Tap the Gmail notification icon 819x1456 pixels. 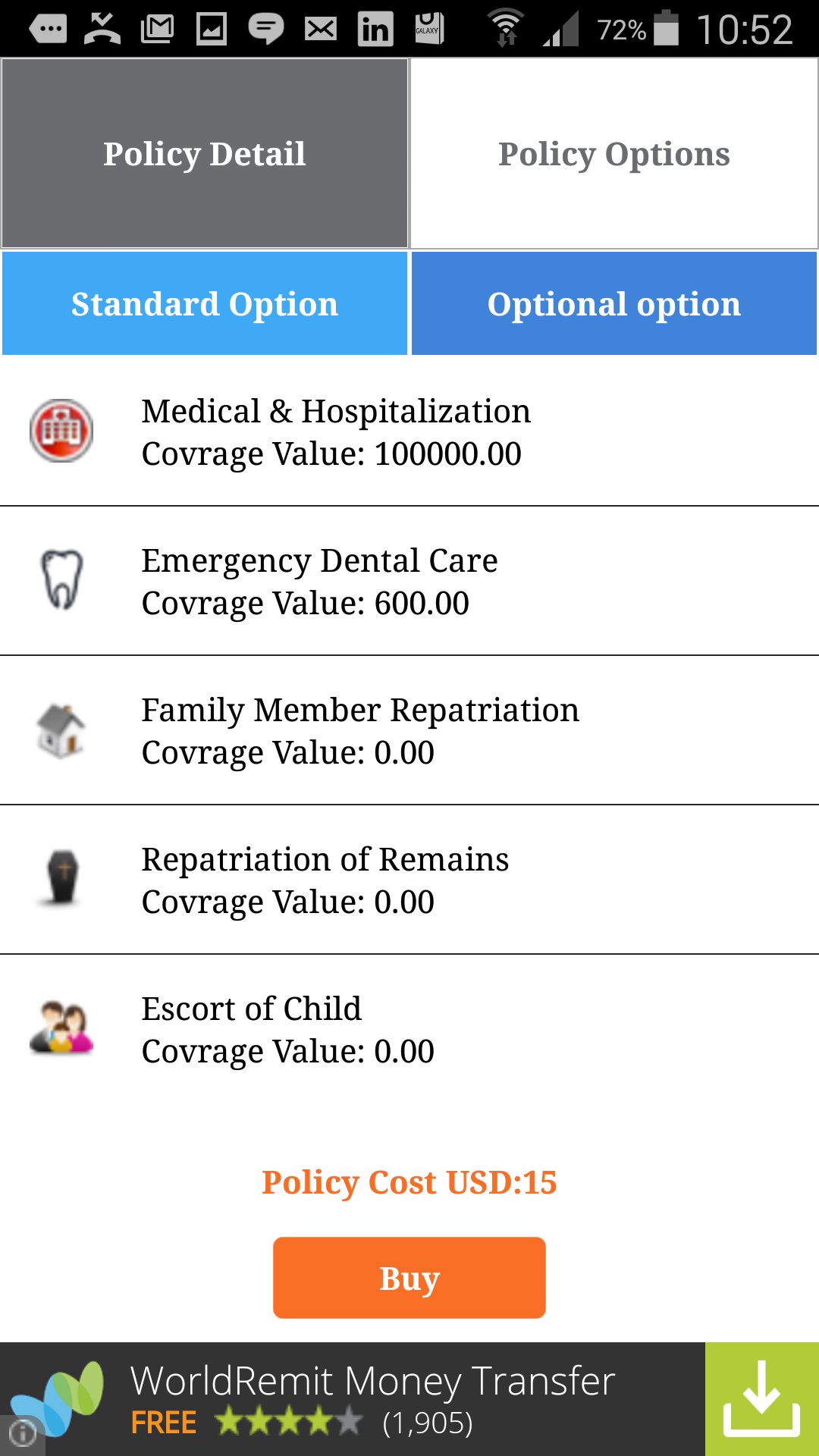pos(158,30)
